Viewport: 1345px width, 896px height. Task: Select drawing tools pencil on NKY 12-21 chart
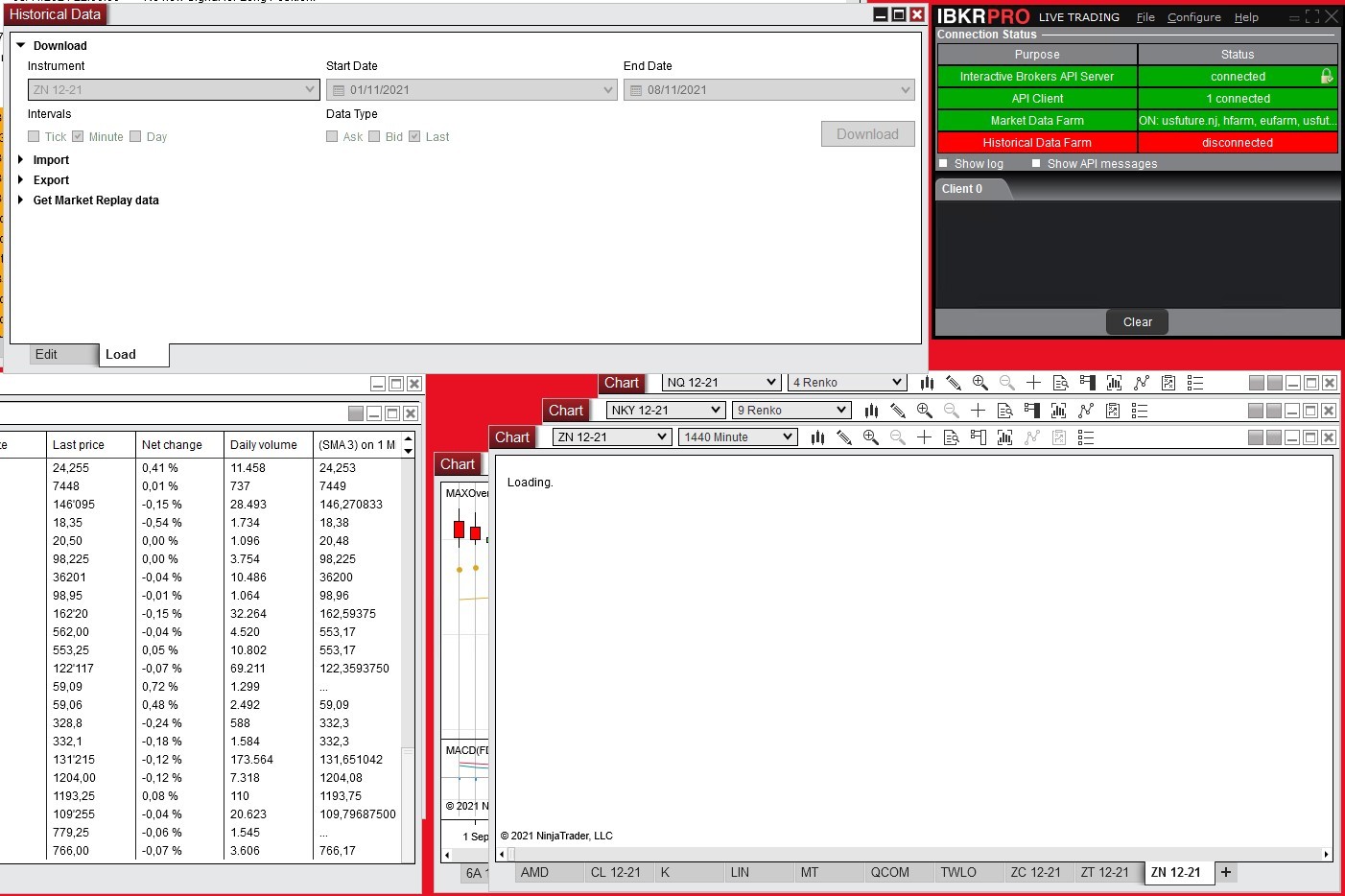[x=898, y=411]
